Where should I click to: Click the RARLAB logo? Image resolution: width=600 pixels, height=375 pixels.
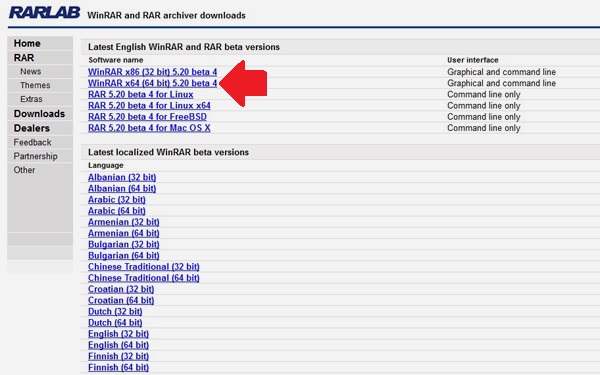coord(44,12)
